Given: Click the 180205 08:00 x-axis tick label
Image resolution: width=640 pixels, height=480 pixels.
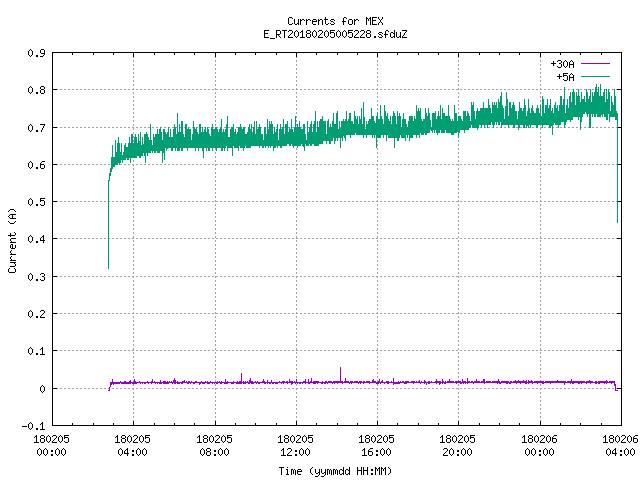Looking at the screenshot, I should tap(214, 446).
